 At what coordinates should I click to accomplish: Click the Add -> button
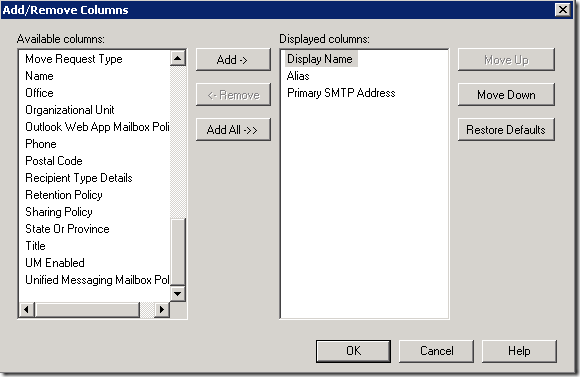coord(233,60)
